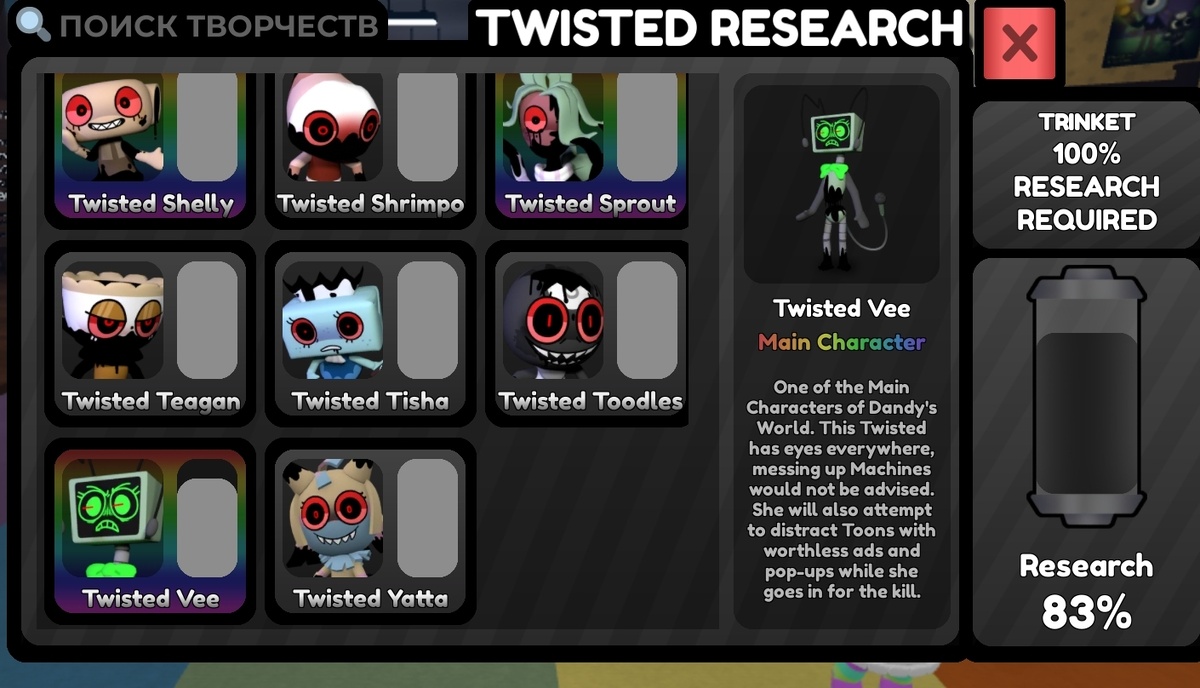Click the gray research slot beside Twisted Shelly

coord(207,126)
